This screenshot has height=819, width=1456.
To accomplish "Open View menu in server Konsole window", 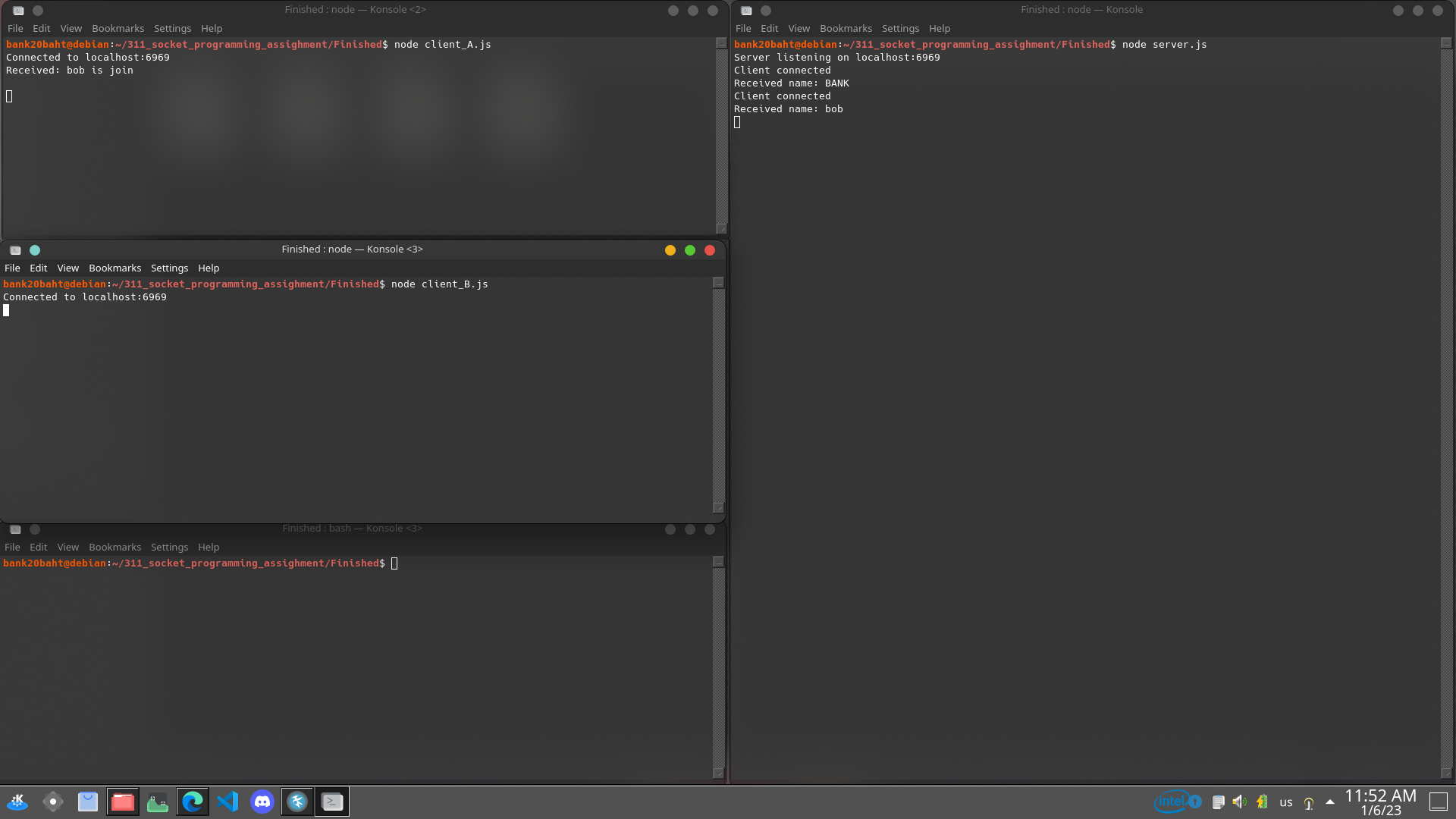I will (799, 28).
